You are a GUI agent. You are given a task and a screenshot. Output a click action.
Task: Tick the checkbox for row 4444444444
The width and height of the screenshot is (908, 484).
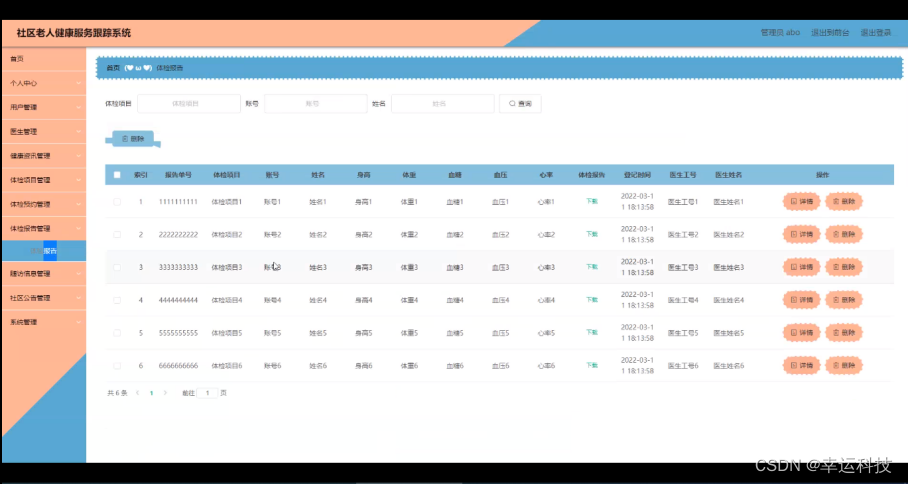[117, 300]
